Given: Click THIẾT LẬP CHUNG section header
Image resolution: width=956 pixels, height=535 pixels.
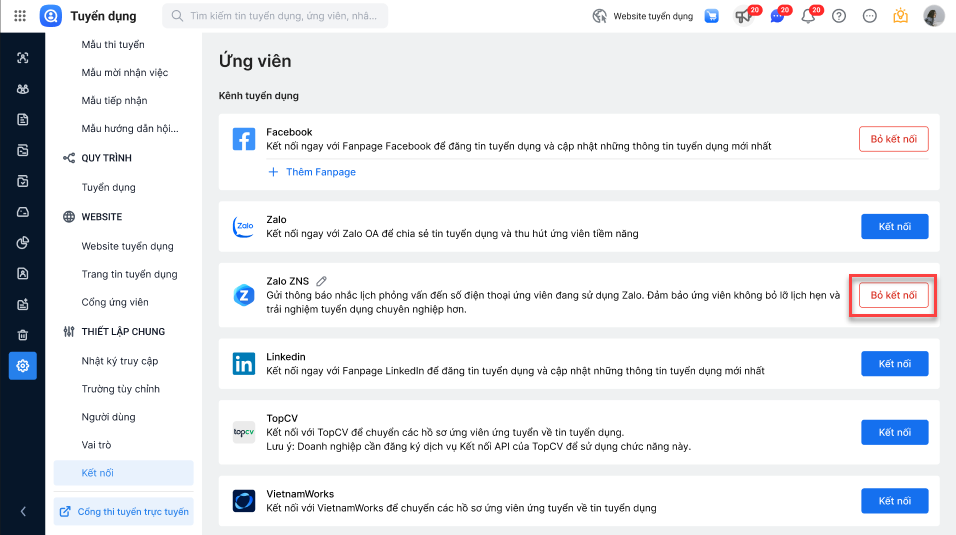Looking at the screenshot, I should coord(123,331).
